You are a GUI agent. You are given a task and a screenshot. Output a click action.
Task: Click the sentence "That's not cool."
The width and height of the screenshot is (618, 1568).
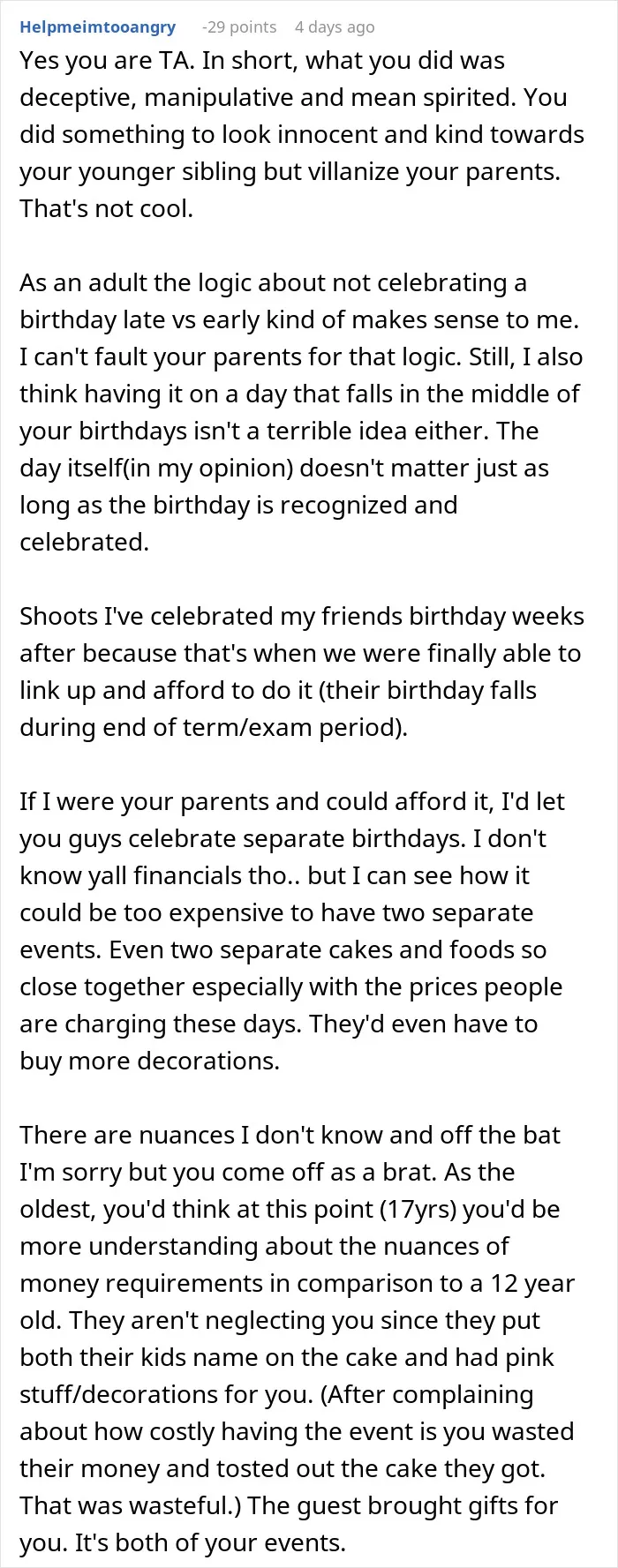click(107, 209)
